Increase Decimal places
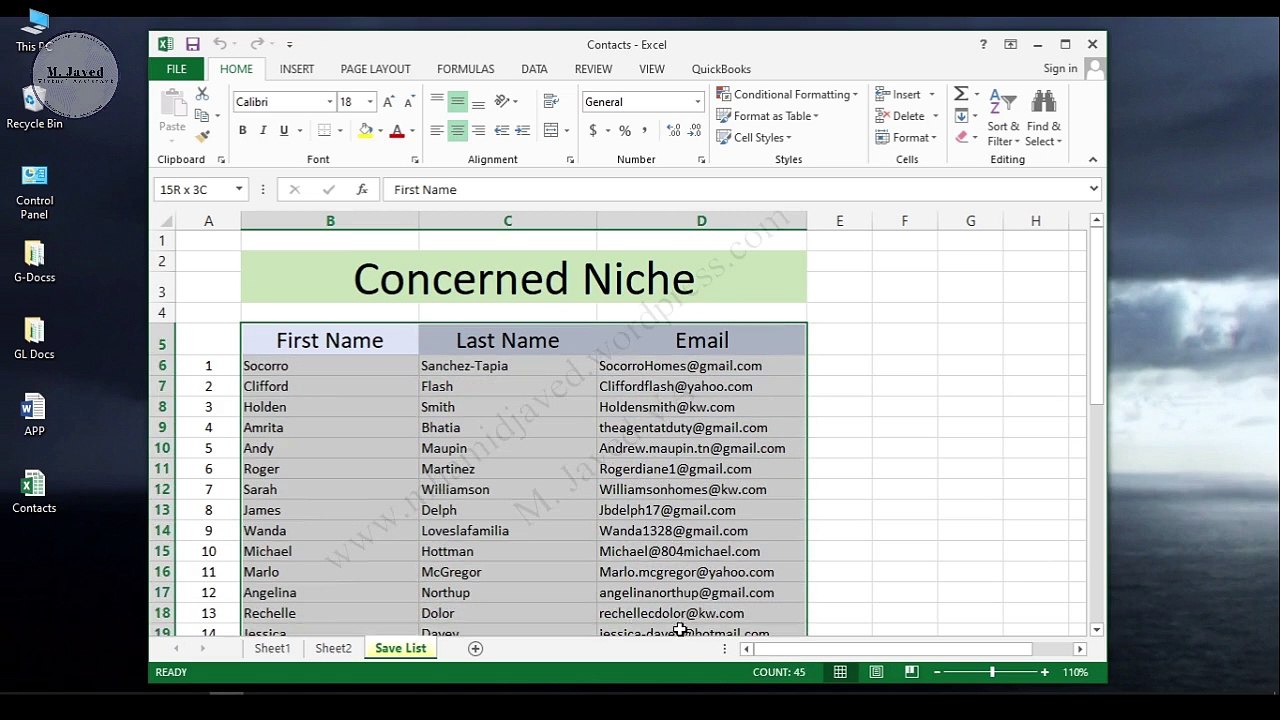Viewport: 1280px width, 720px height. click(x=673, y=131)
